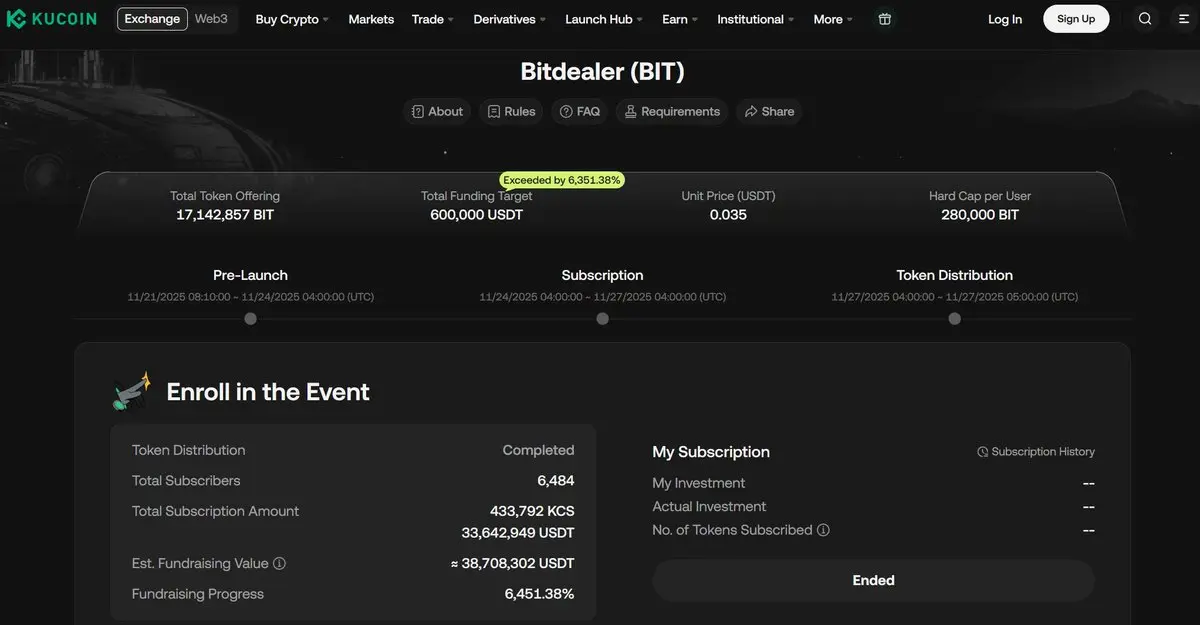Viewport: 1200px width, 625px height.
Task: Click the Enroll in the Event megaphone icon
Action: pos(132,391)
